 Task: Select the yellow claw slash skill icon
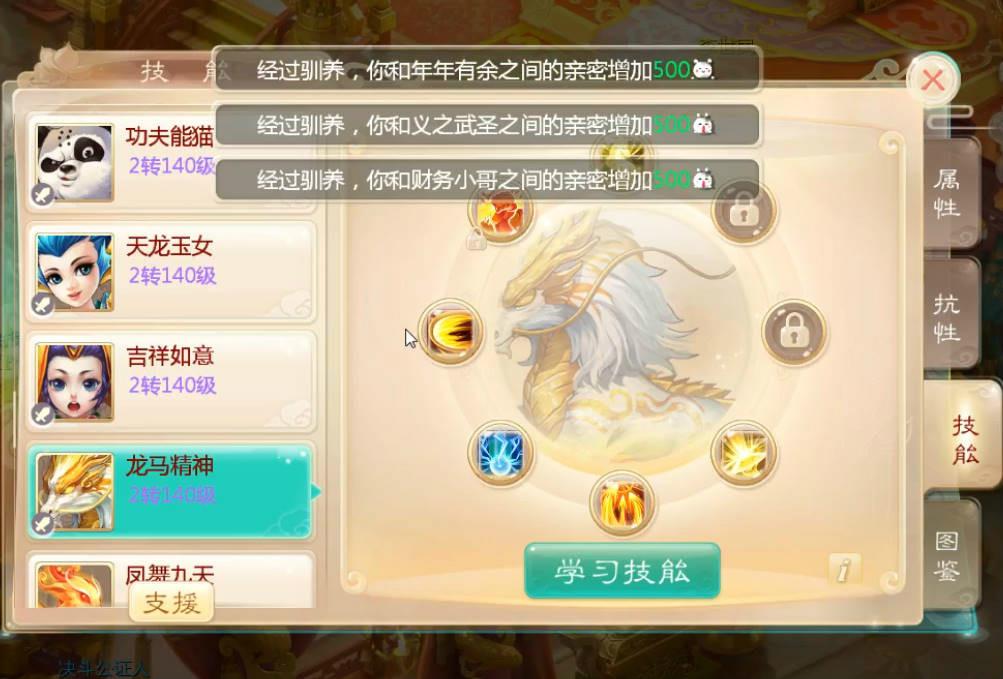point(450,332)
